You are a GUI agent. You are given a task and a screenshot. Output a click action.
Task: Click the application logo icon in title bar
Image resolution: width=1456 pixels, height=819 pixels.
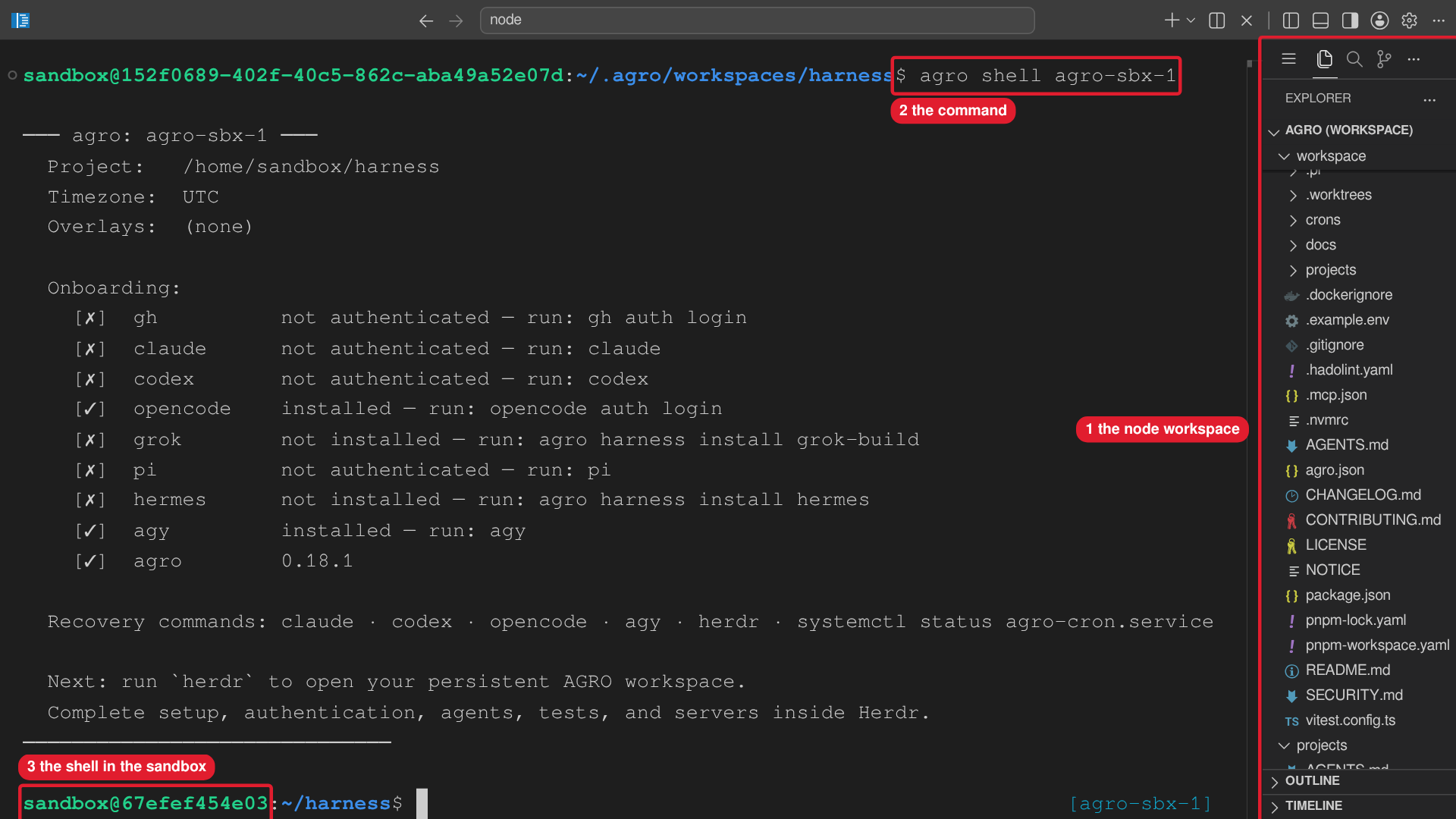tap(20, 20)
